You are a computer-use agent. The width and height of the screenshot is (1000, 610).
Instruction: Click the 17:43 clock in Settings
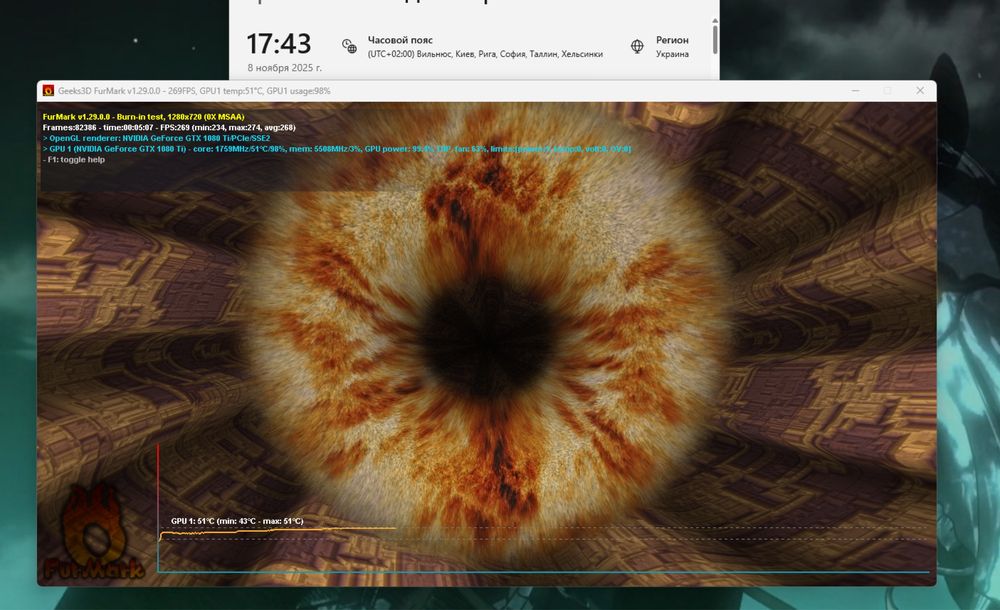pyautogui.click(x=279, y=44)
